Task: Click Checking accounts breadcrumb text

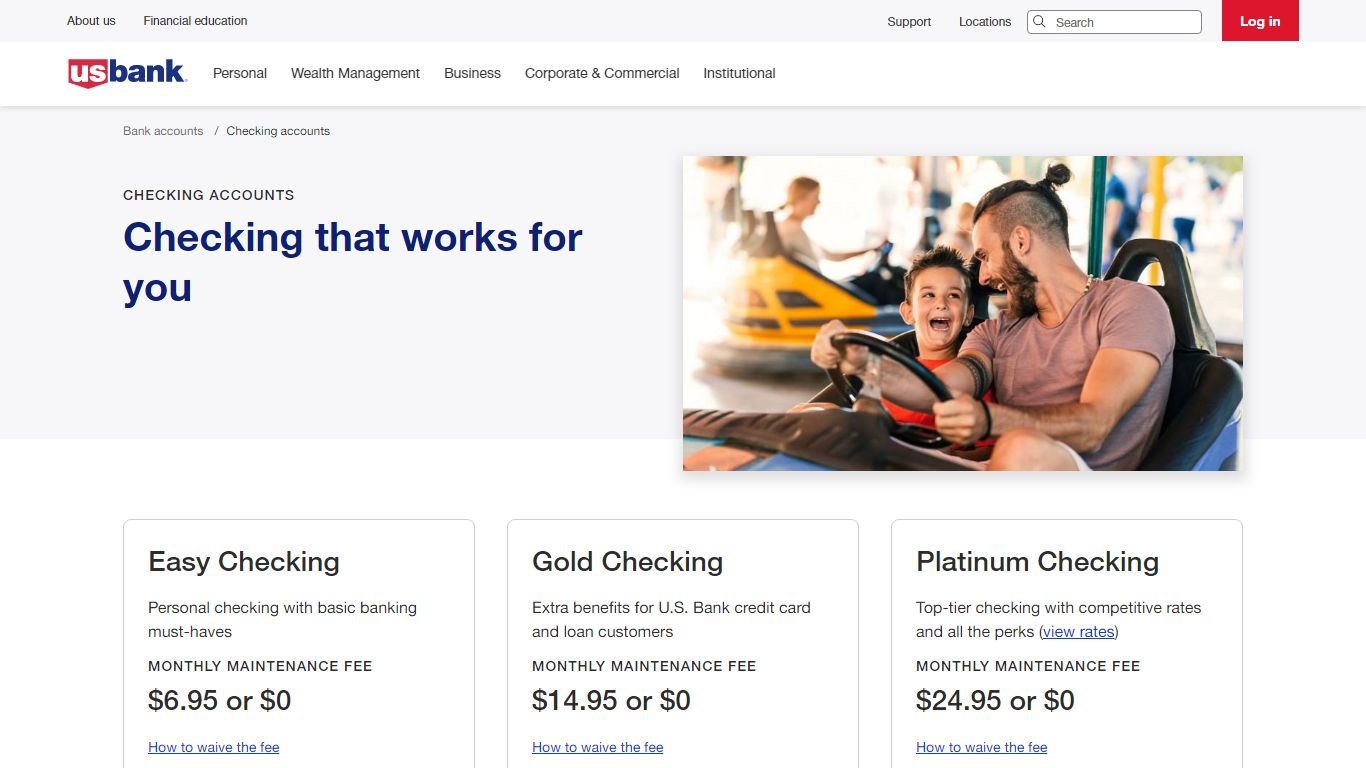Action: [278, 131]
